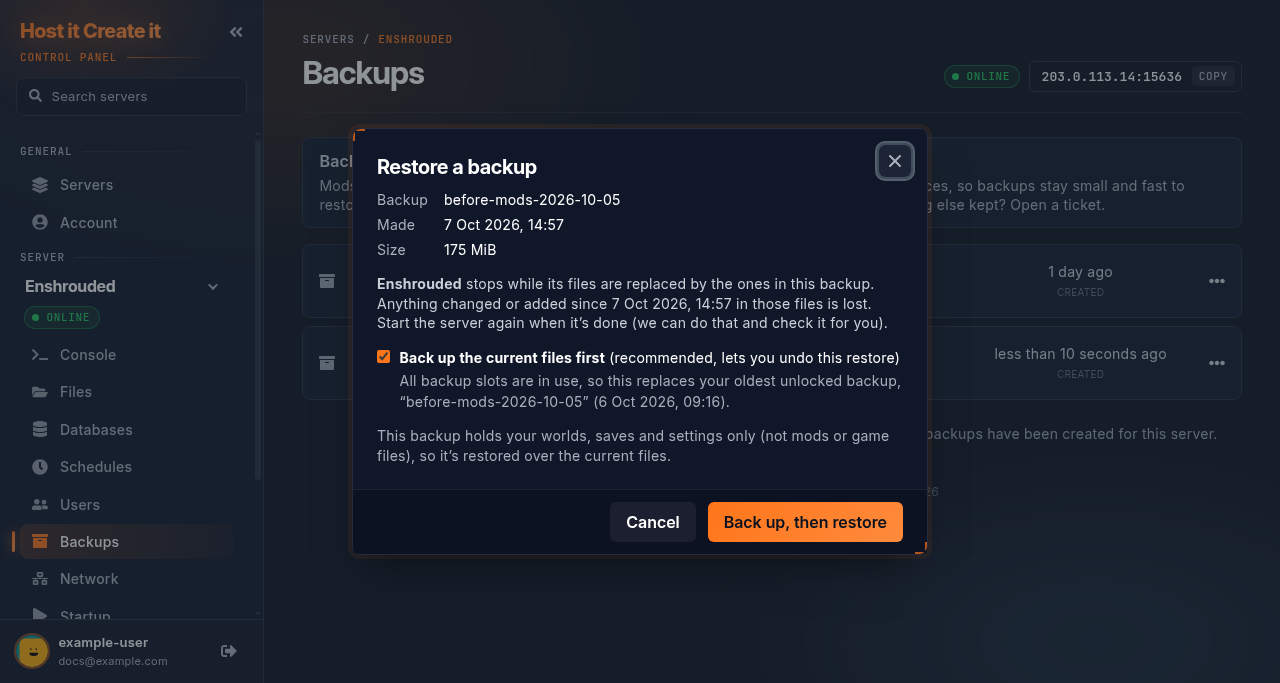Click the Network icon in sidebar
This screenshot has width=1280, height=683.
[x=40, y=579]
